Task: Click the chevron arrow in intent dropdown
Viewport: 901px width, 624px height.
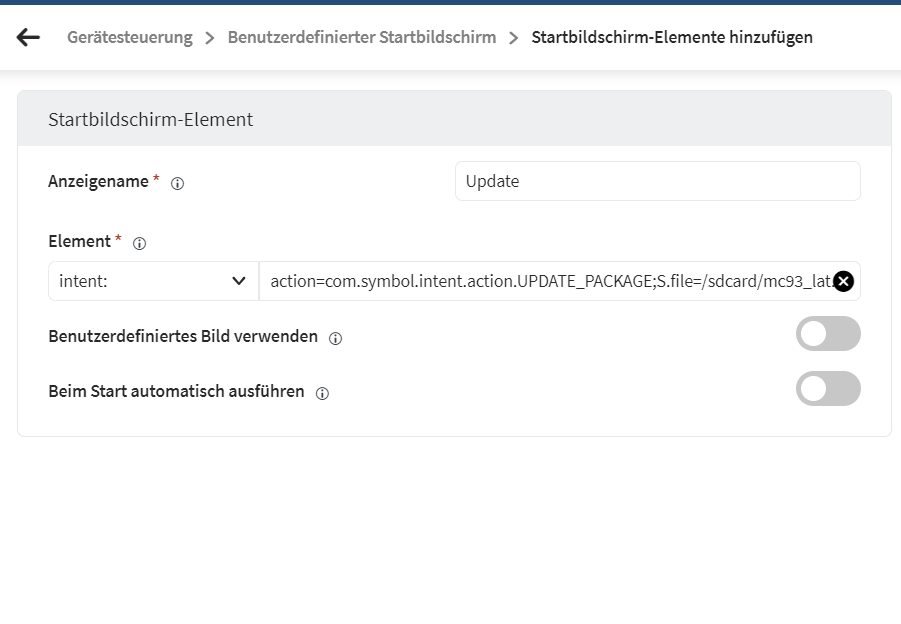Action: coord(239,282)
